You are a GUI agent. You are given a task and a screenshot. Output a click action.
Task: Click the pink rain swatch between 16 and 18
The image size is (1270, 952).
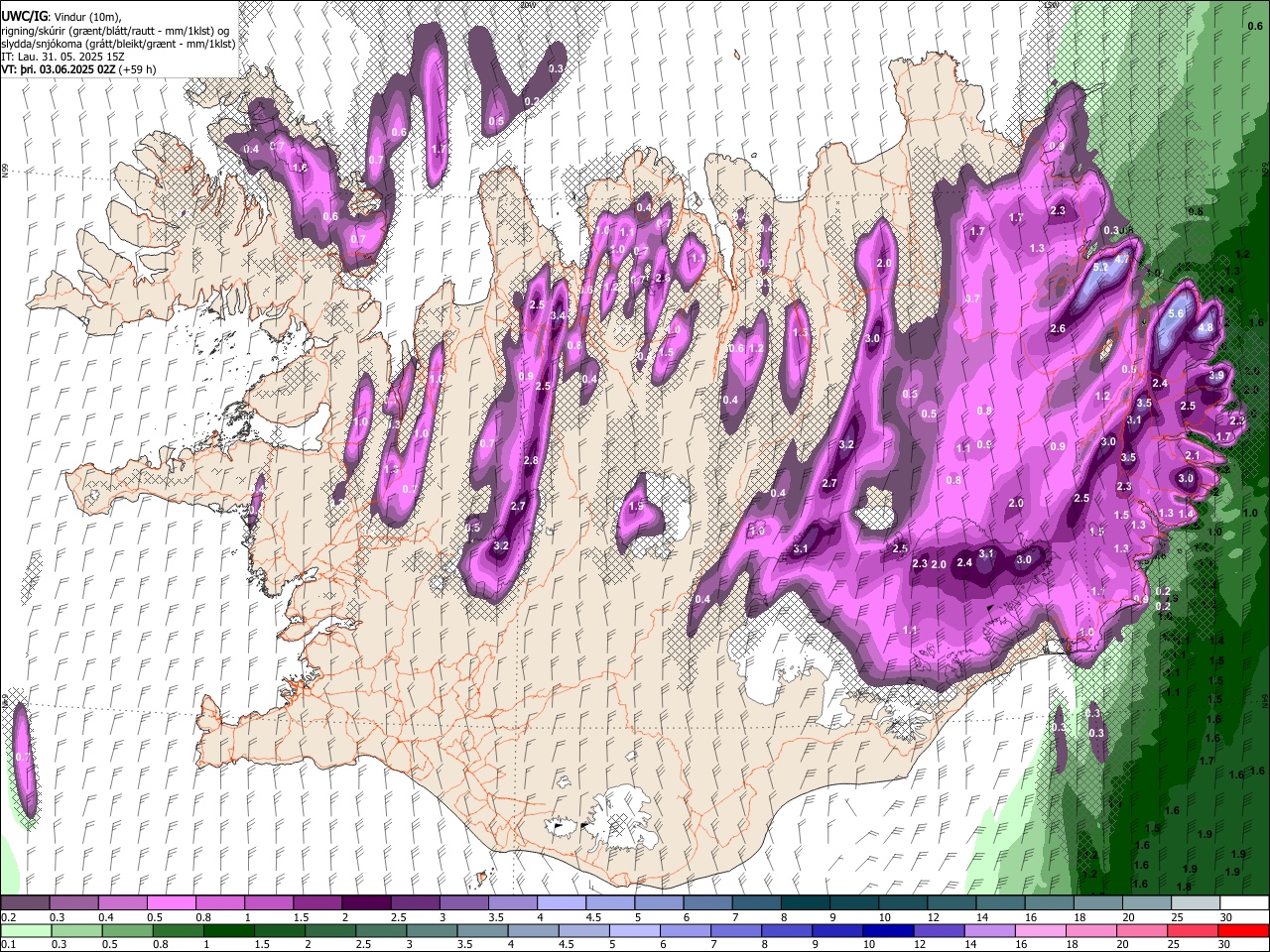(x=1040, y=930)
